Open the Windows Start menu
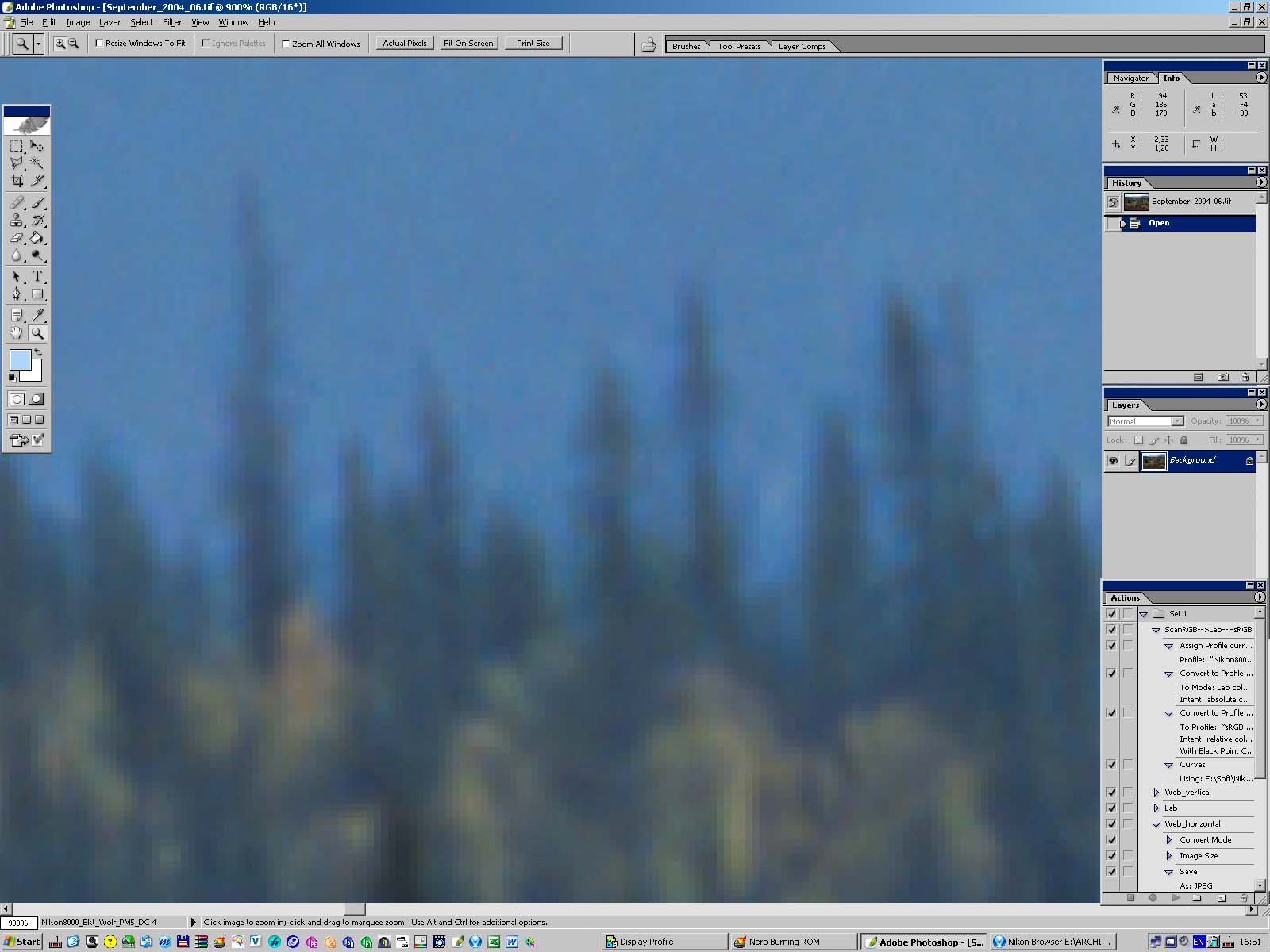This screenshot has width=1270, height=952. (22, 942)
